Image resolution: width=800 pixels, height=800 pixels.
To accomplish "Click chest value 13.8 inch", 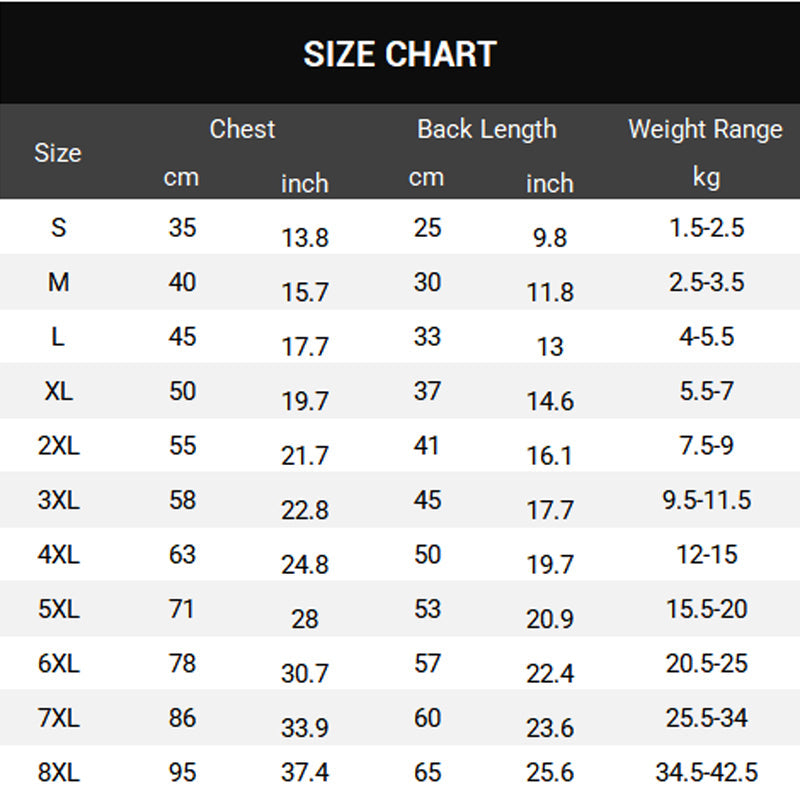I will tap(305, 238).
